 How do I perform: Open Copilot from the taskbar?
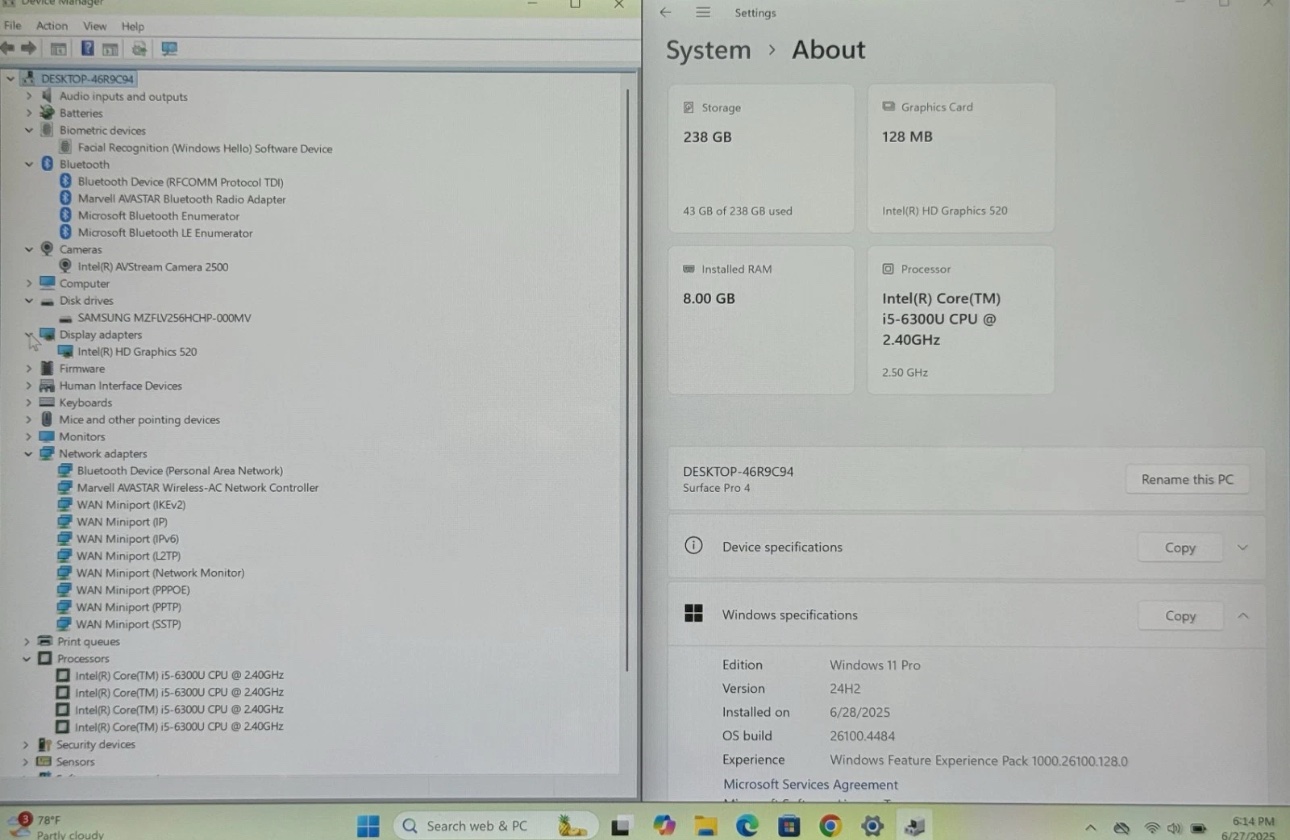(664, 826)
